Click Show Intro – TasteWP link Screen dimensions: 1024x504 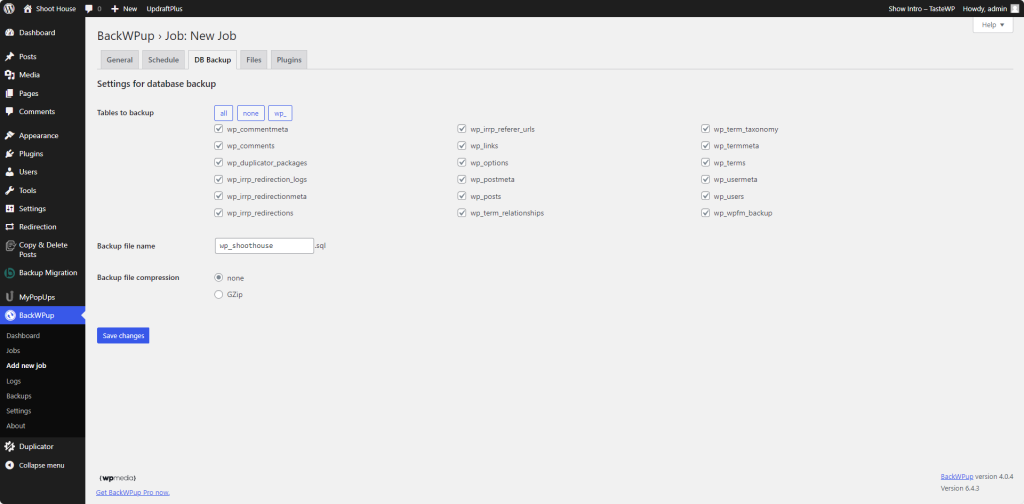coord(921,8)
